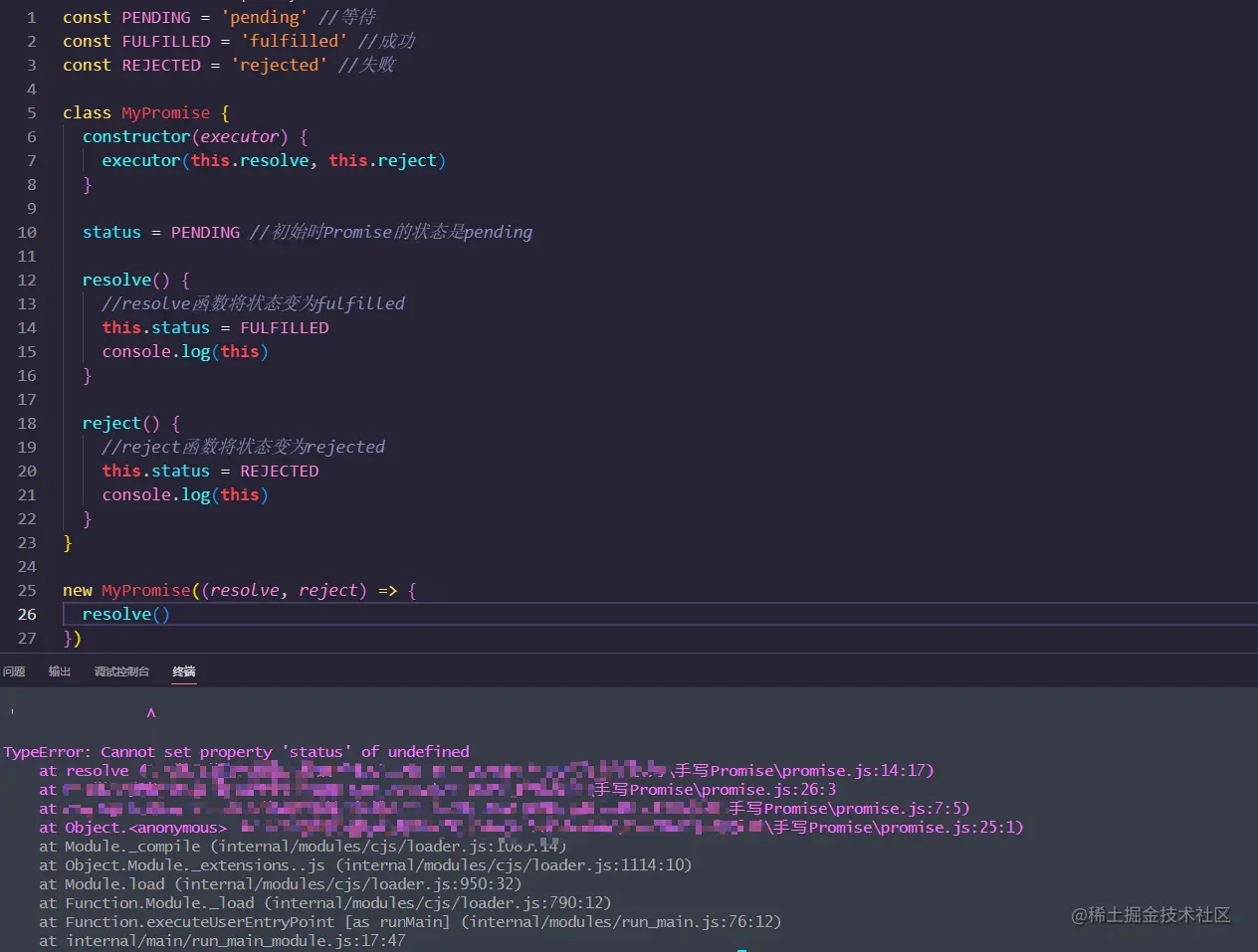Click the comment '//resolve函数将状态变为fulfilled'
The width and height of the screenshot is (1258, 952).
[254, 303]
